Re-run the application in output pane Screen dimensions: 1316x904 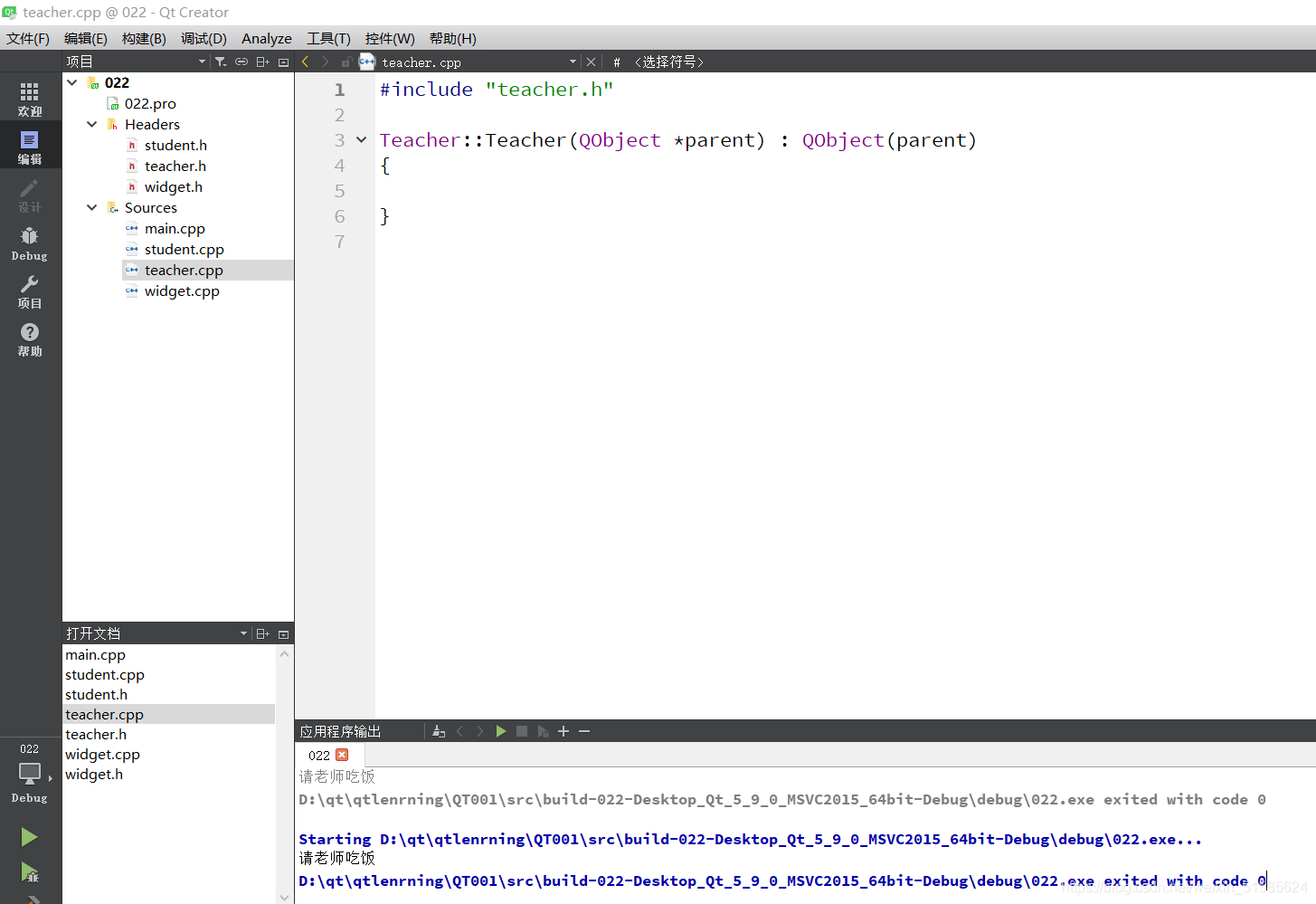pos(500,731)
